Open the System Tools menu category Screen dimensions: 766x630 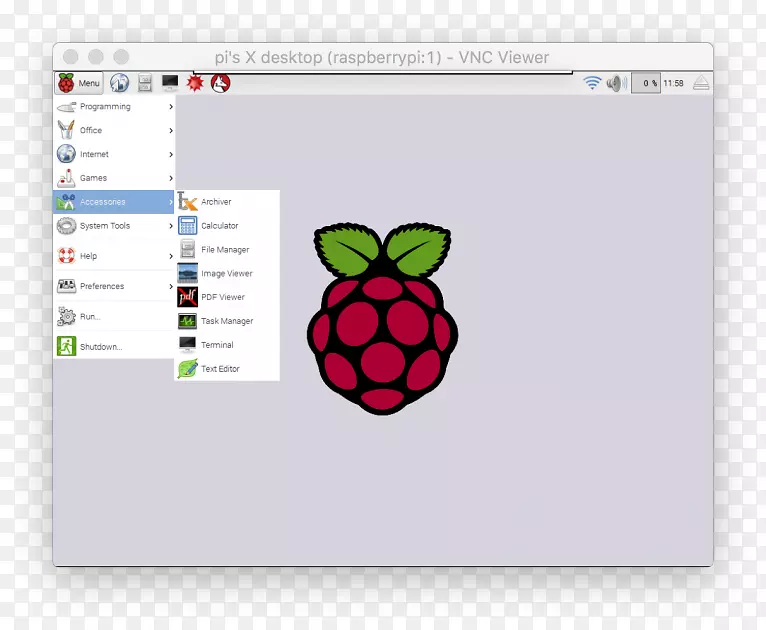pyautogui.click(x=114, y=226)
